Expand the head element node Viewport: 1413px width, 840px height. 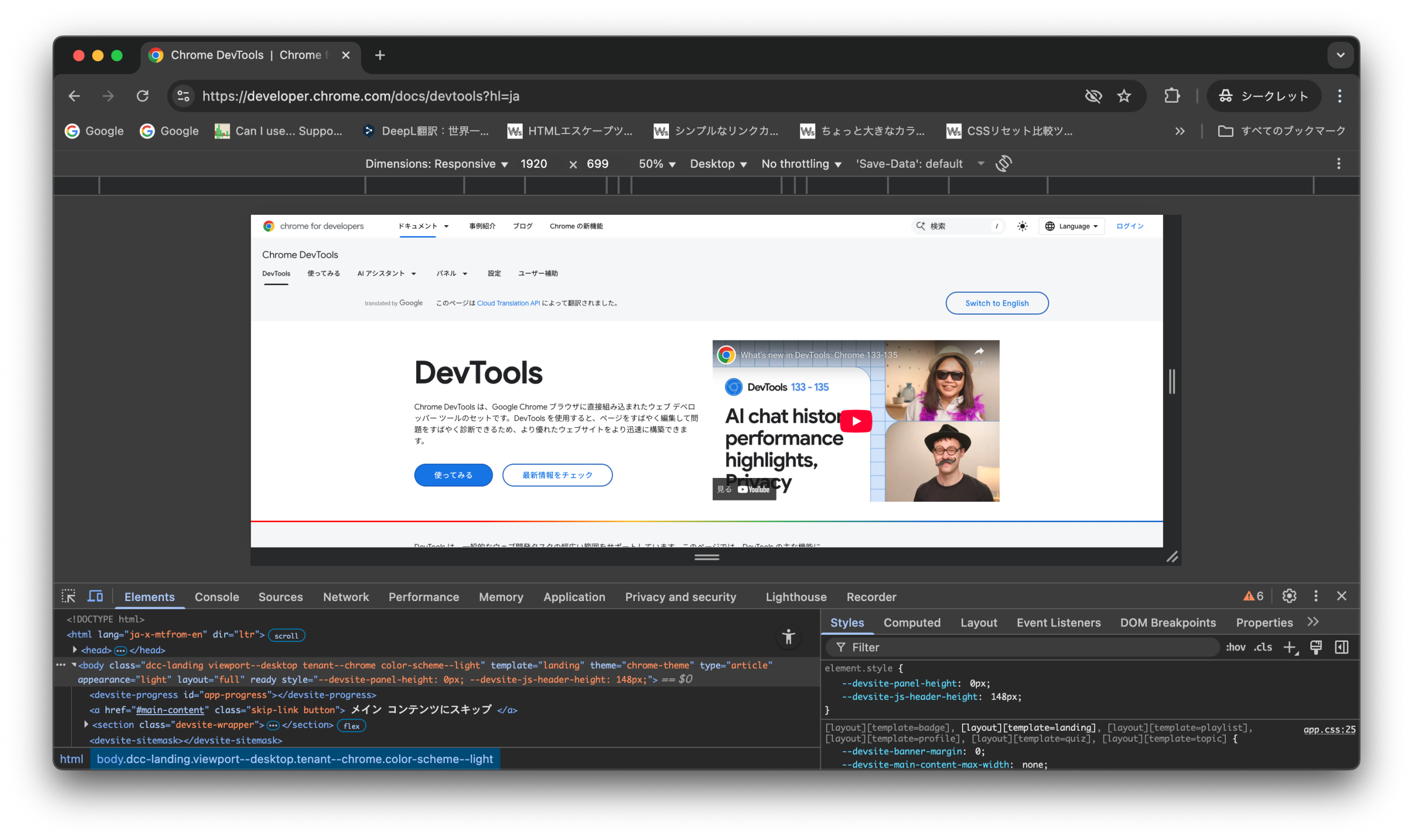point(75,650)
